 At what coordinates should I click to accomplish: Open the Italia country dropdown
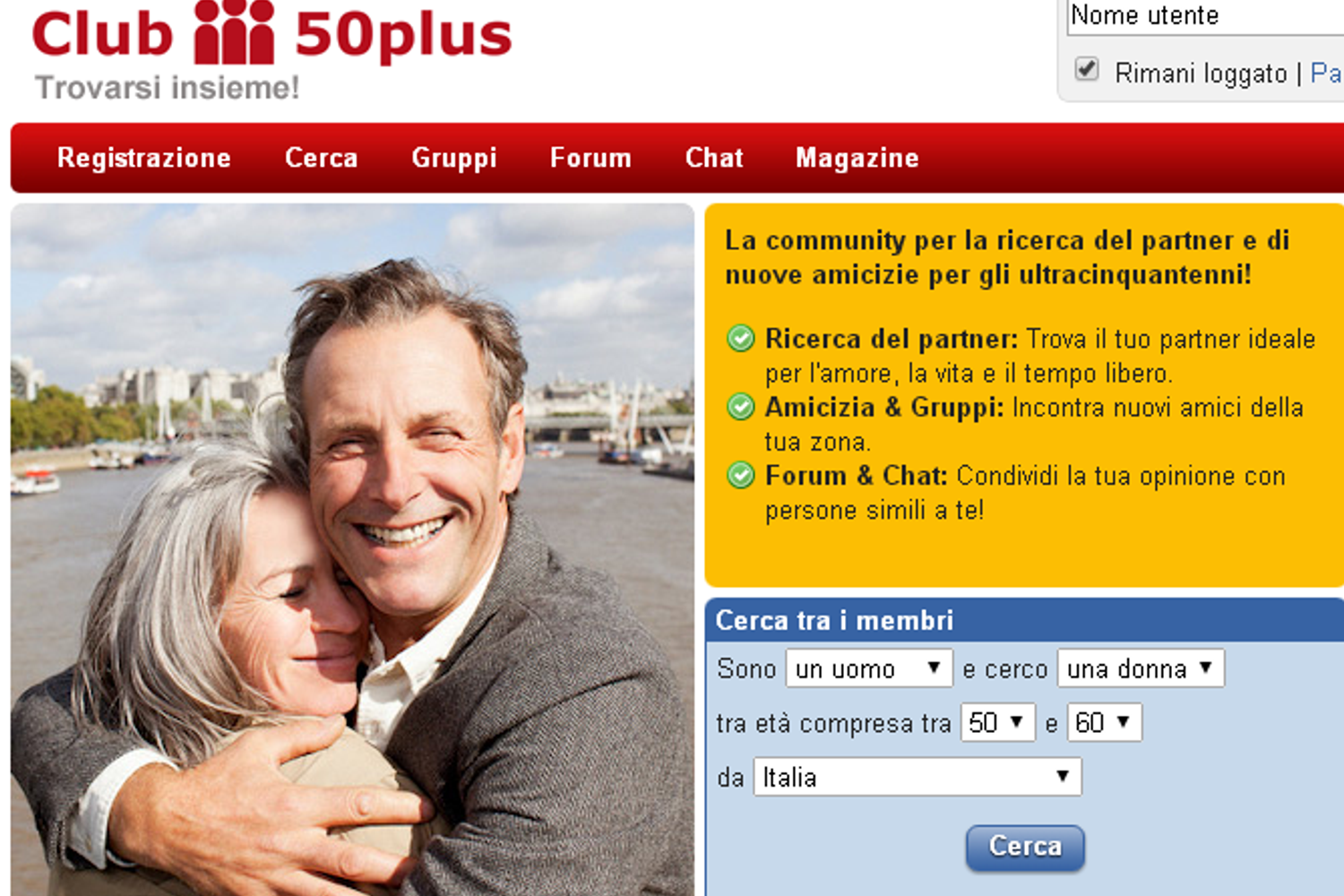point(918,777)
